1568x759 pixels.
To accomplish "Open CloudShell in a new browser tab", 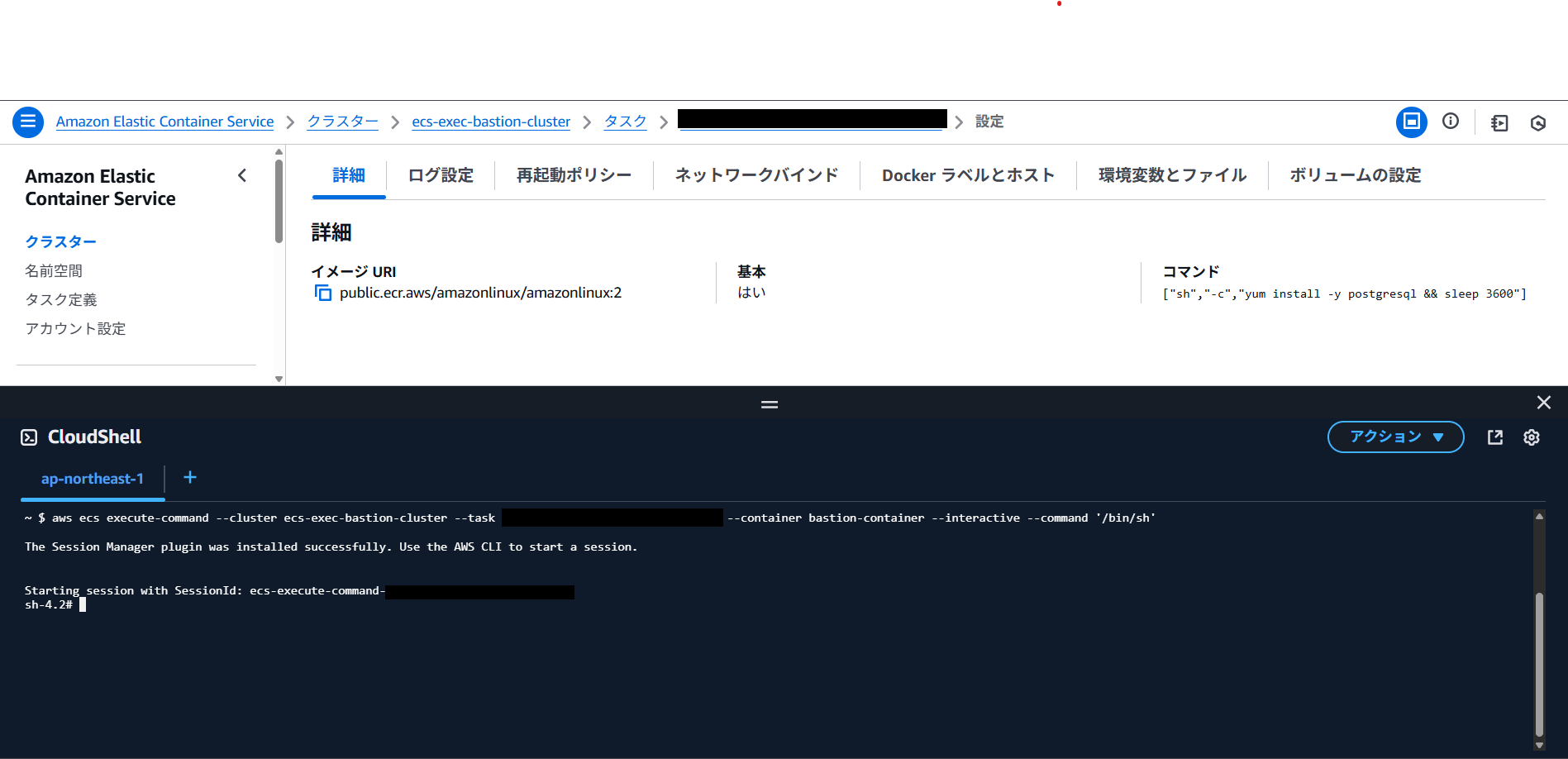I will pos(1495,437).
